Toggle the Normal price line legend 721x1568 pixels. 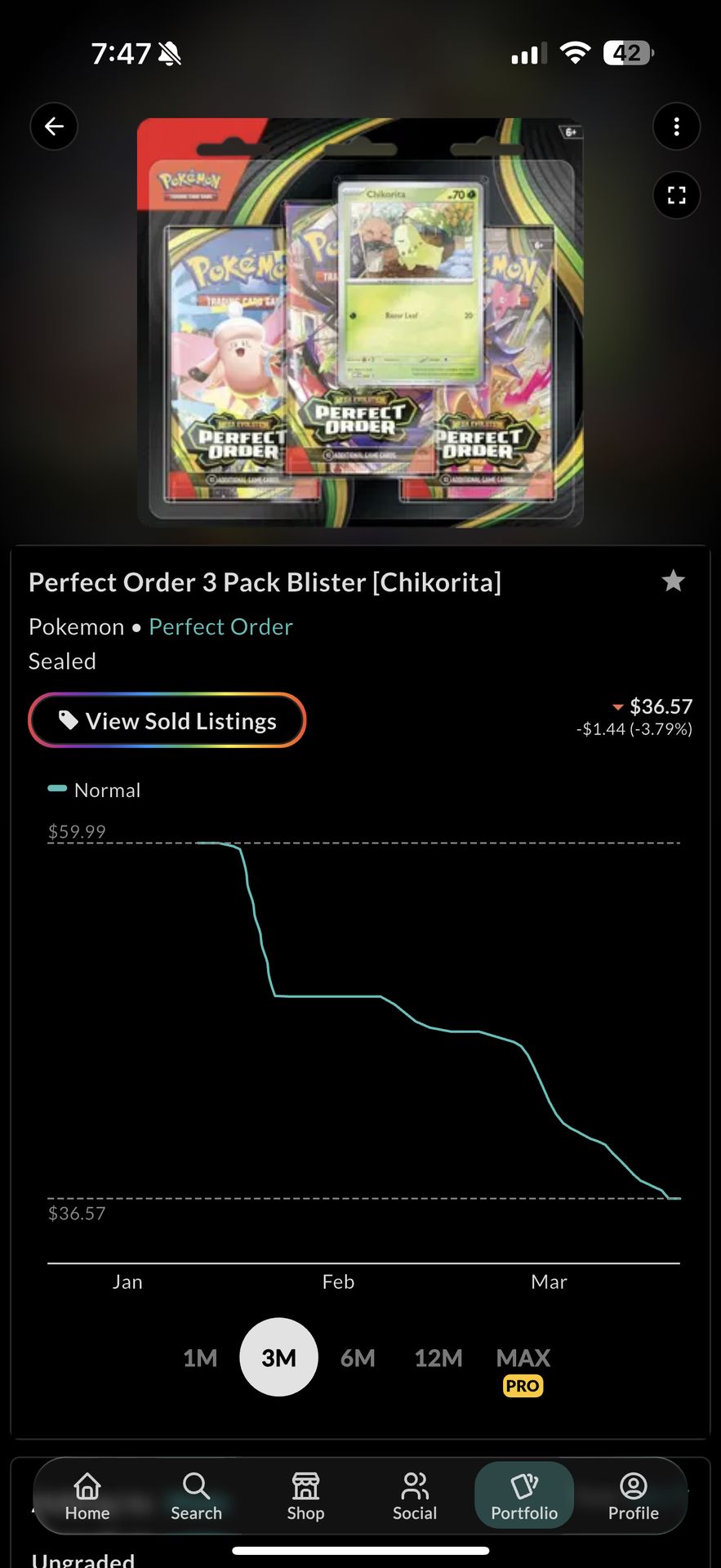pyautogui.click(x=92, y=789)
